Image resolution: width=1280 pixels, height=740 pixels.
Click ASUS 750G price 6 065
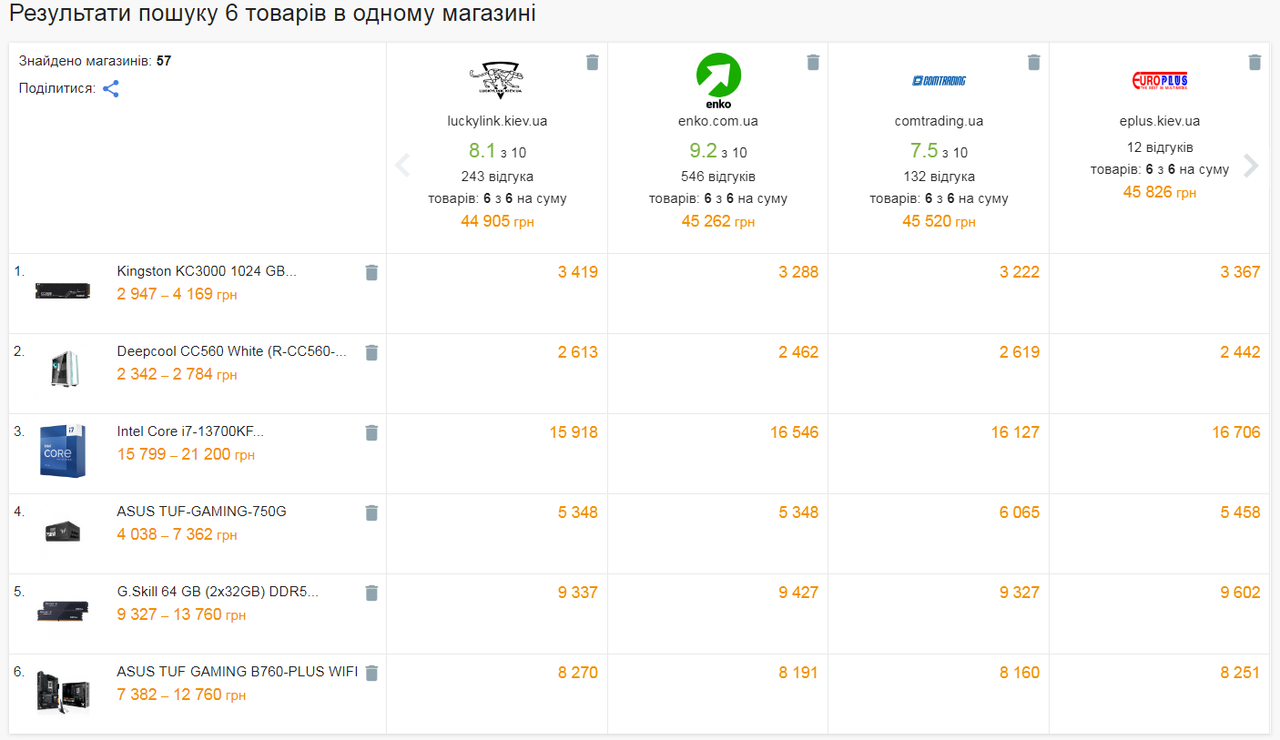[x=1020, y=512]
